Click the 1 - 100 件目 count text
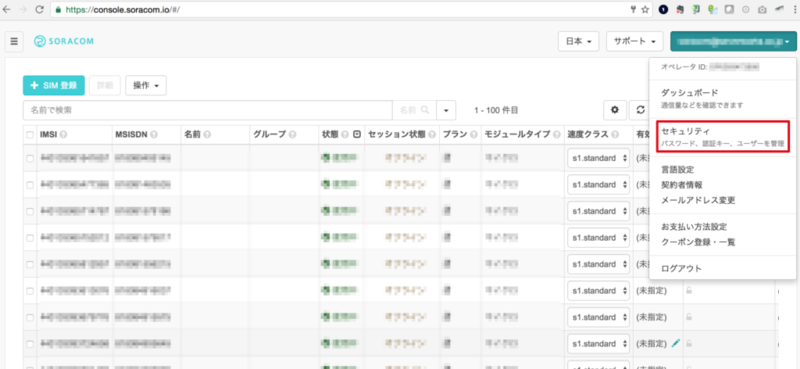The height and width of the screenshot is (369, 800). 496,110
